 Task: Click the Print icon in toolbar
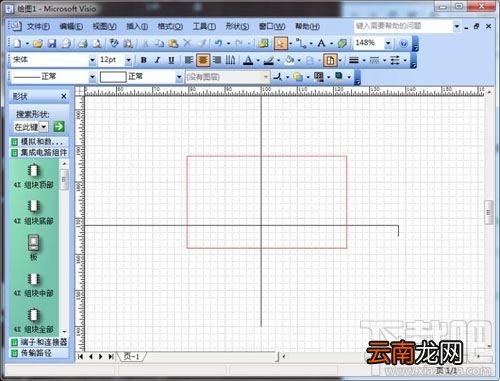(x=83, y=43)
